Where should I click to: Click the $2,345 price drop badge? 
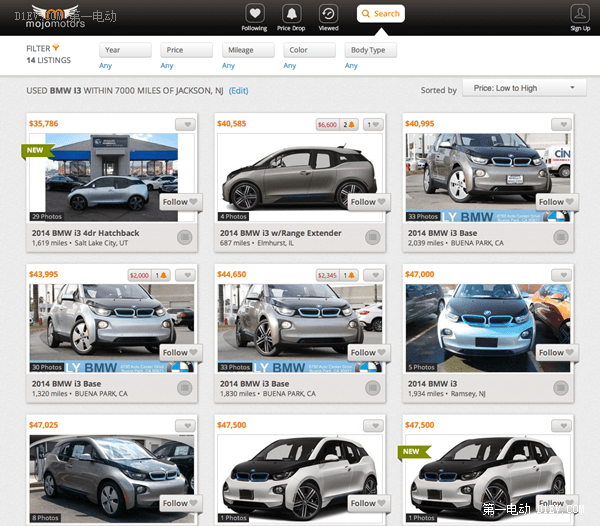point(328,275)
